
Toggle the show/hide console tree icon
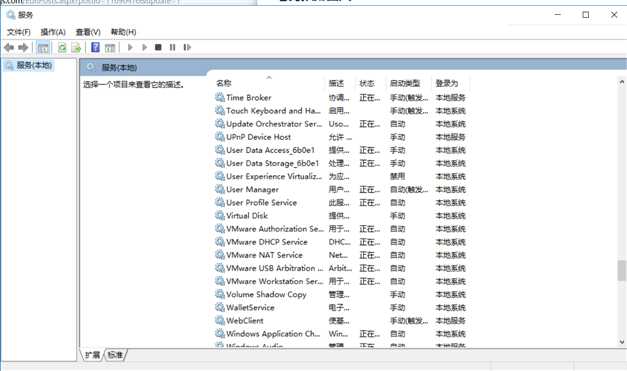click(43, 48)
